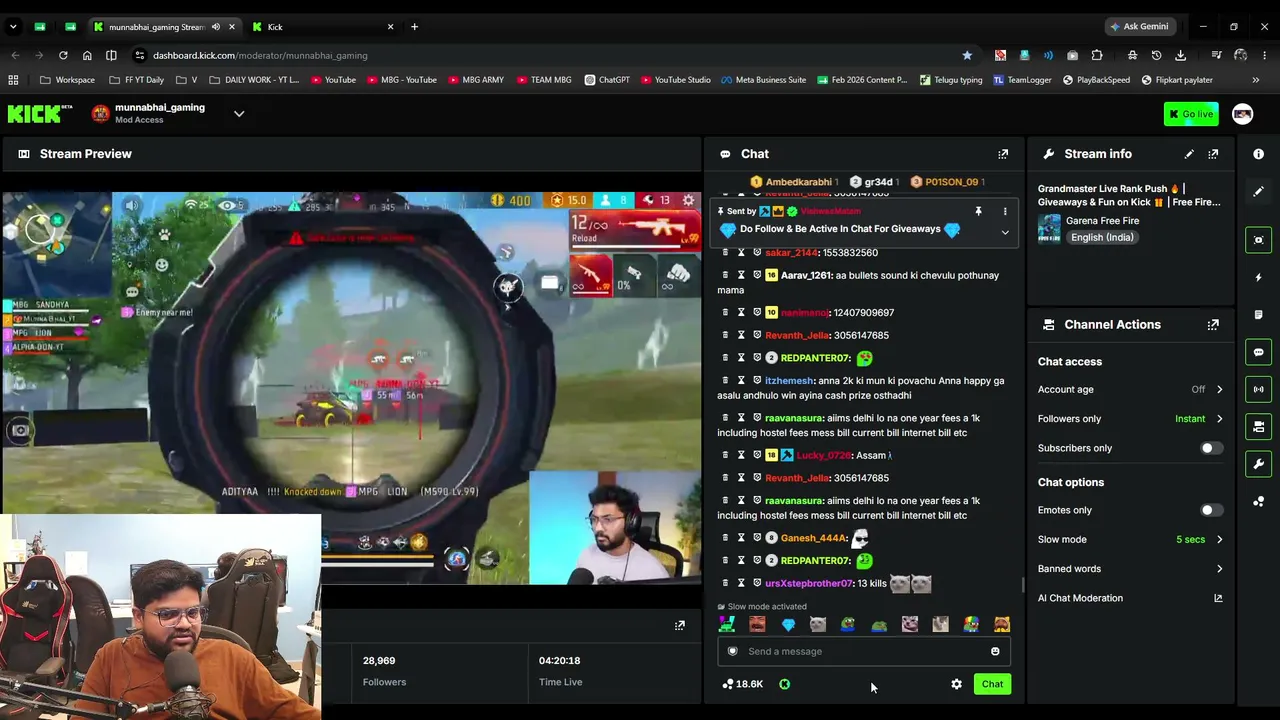This screenshot has width=1280, height=720.
Task: Open browser extensions puzzle icon
Action: pos(1097,55)
